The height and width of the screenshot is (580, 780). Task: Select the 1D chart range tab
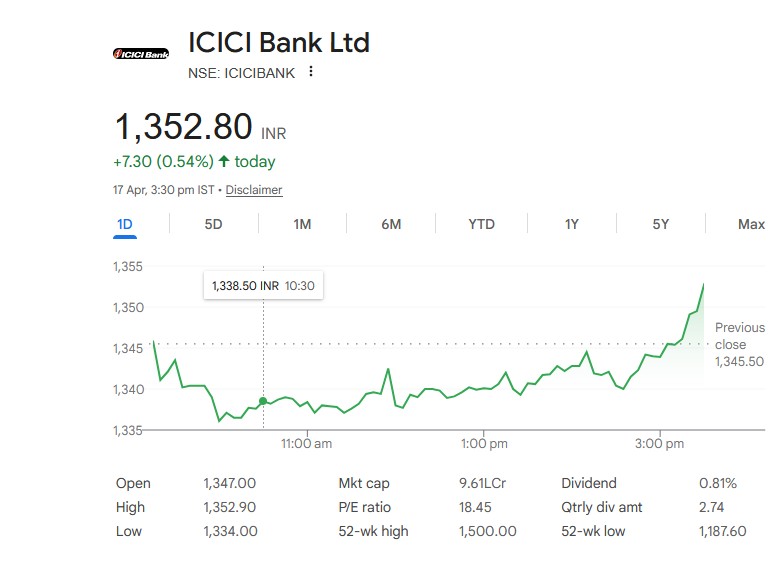tap(125, 224)
